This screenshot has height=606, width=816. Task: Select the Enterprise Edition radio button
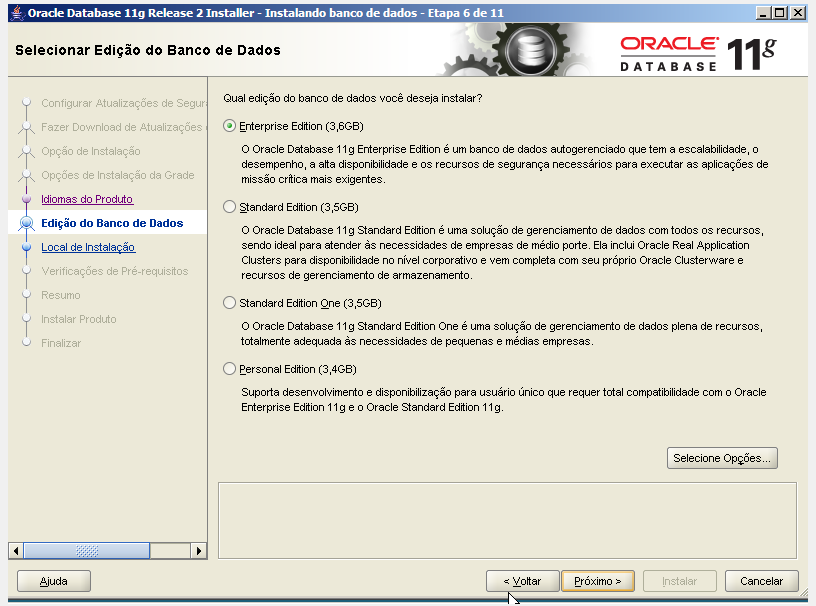point(229,126)
